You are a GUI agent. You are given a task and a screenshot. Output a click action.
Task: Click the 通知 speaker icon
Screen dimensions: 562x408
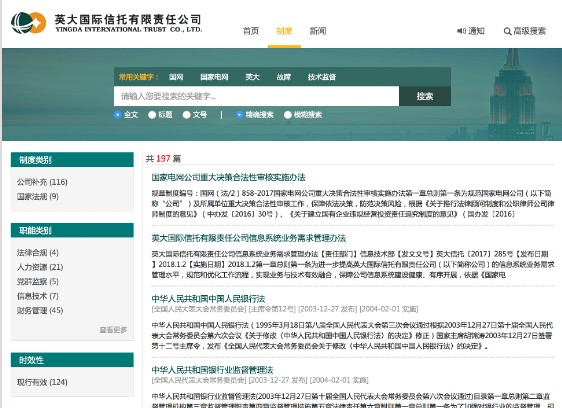(x=461, y=31)
